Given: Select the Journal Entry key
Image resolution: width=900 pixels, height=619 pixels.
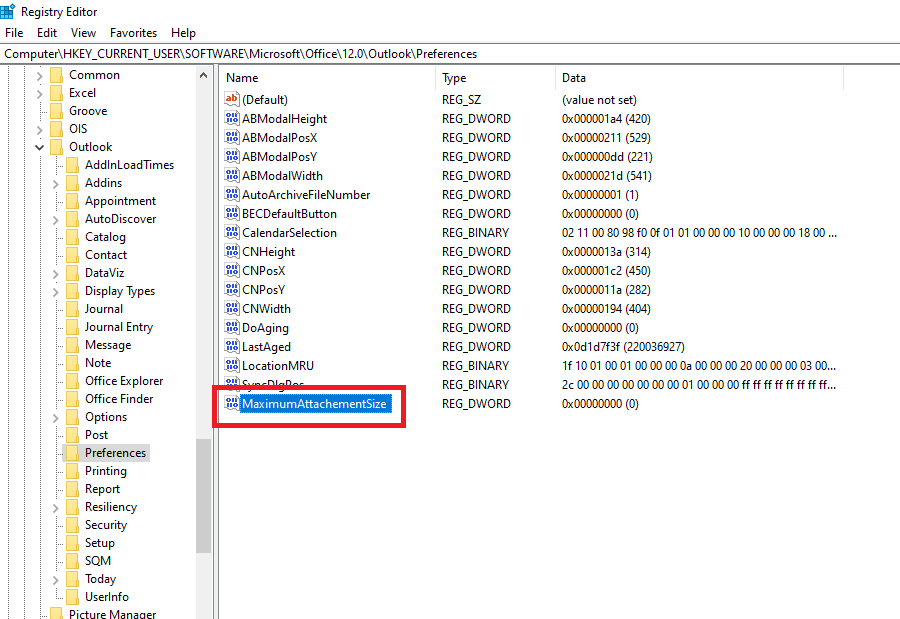Looking at the screenshot, I should (x=118, y=327).
